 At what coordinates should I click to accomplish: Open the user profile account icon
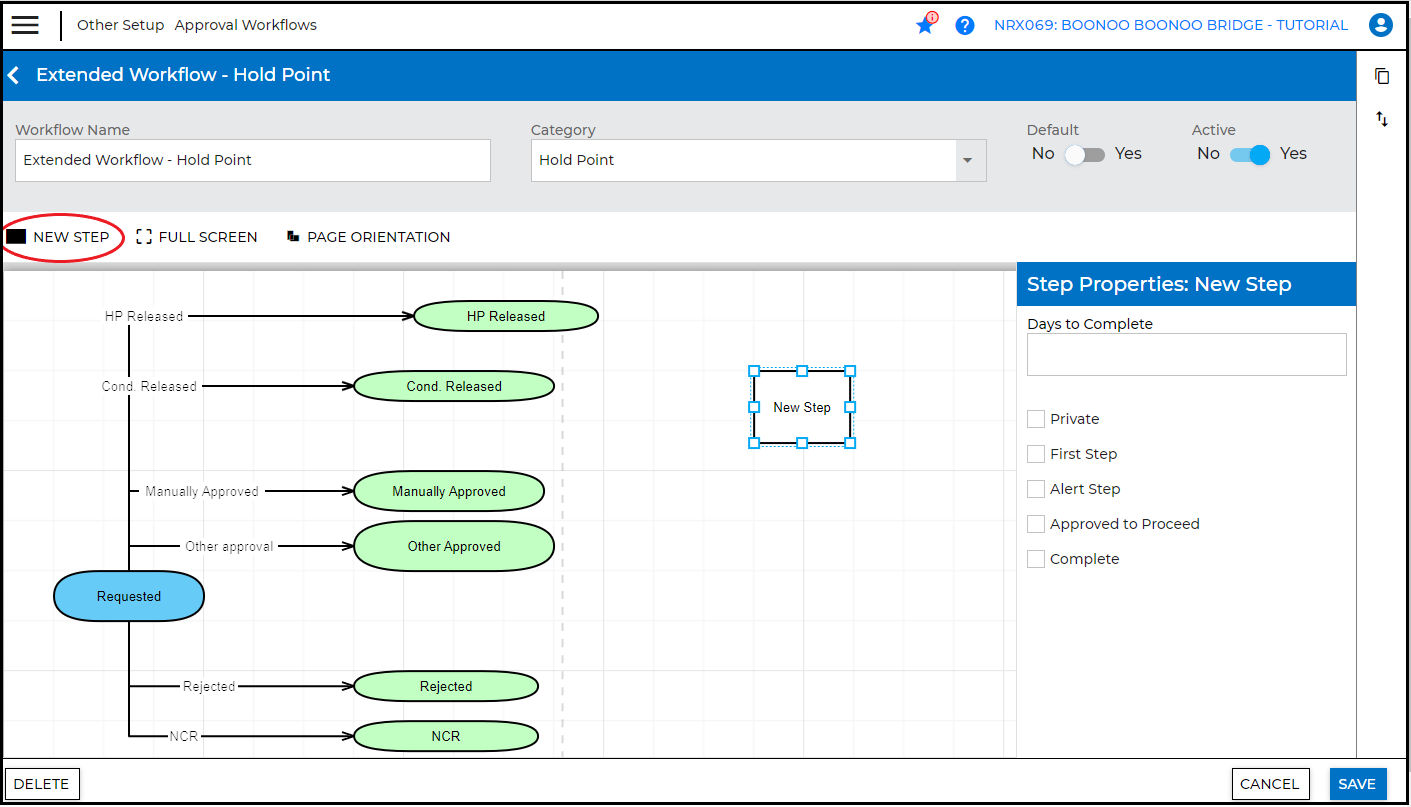coord(1381,25)
